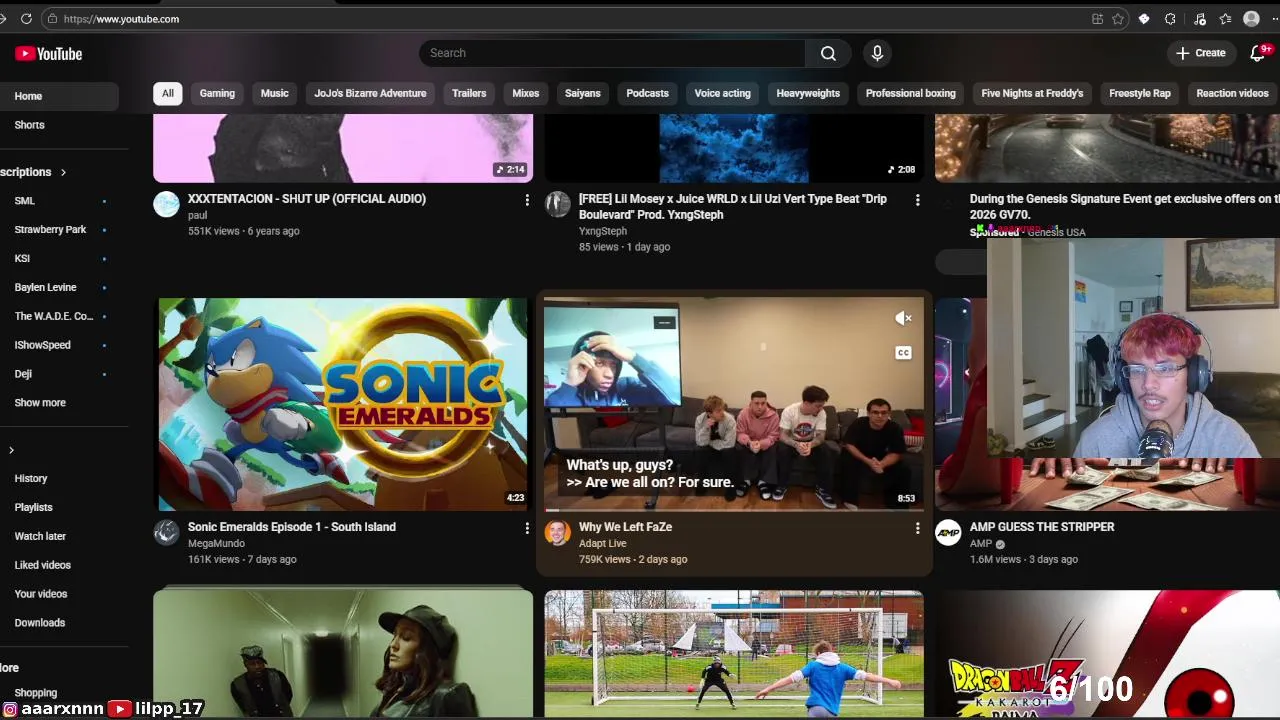Open the Sonic Emeralds thumbnail
The image size is (1280, 720).
343,404
